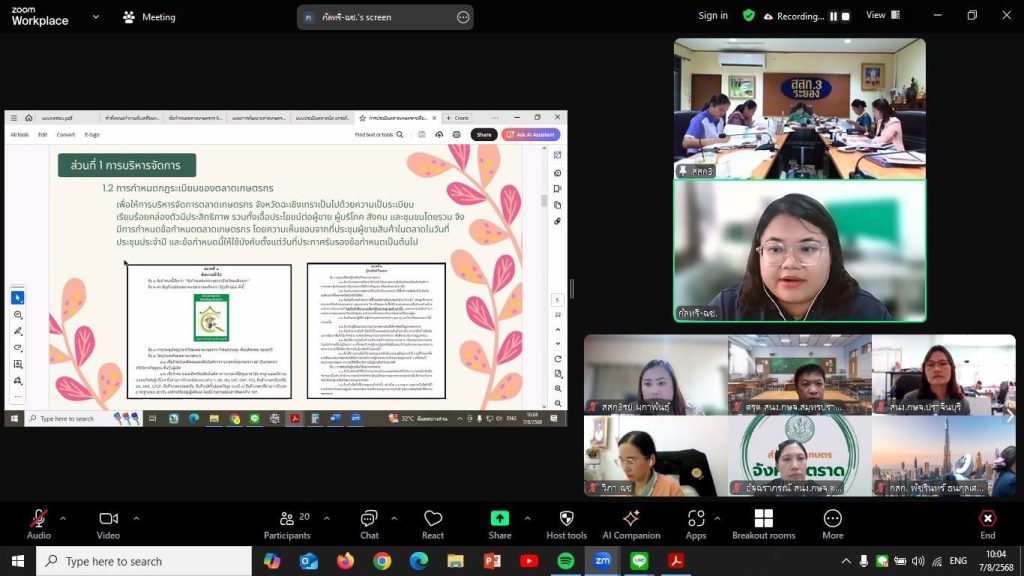Expand the Zoom Workplace dropdown chevron
The height and width of the screenshot is (576, 1024).
coord(96,17)
